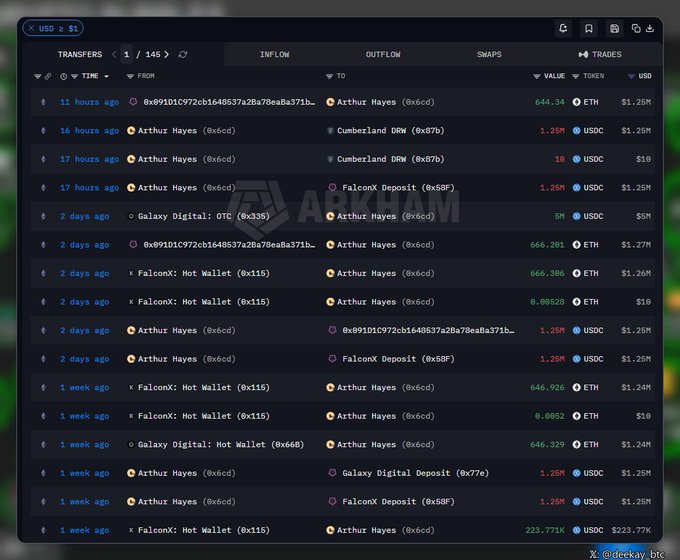The height and width of the screenshot is (560, 680).
Task: Click Galaxy Digital: OTC (0x335) sender
Action: click(x=203, y=216)
